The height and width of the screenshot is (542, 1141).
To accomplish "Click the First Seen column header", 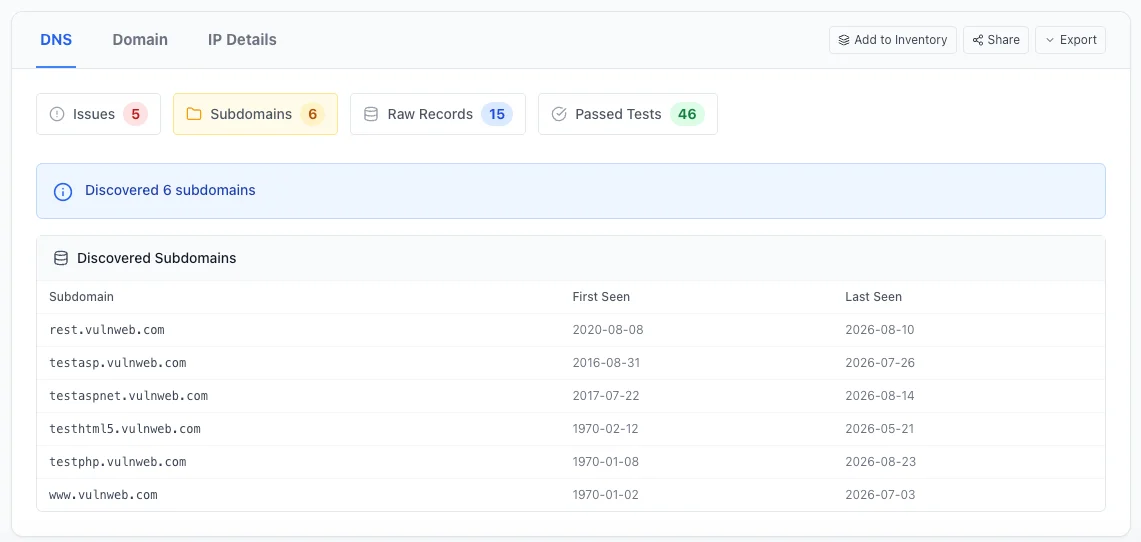I will tap(601, 297).
